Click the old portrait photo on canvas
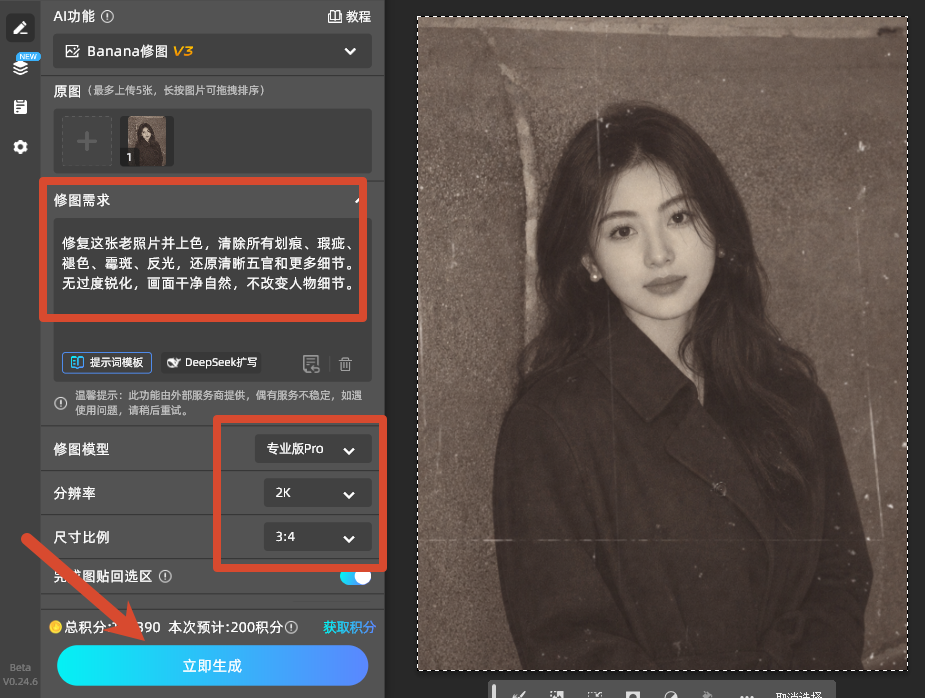The width and height of the screenshot is (925, 698). coord(662,343)
